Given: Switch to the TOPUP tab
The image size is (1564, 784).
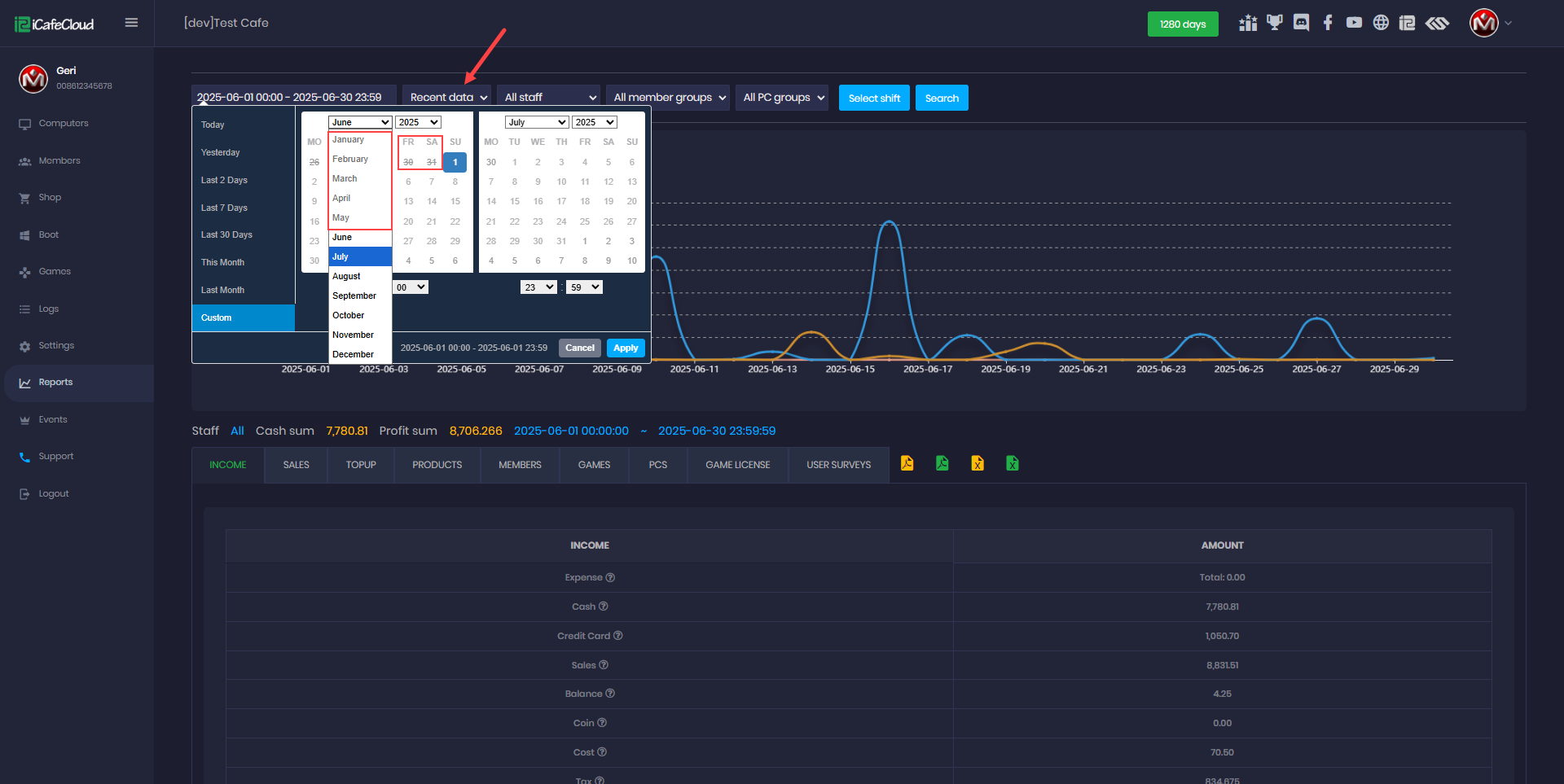Looking at the screenshot, I should pos(360,465).
